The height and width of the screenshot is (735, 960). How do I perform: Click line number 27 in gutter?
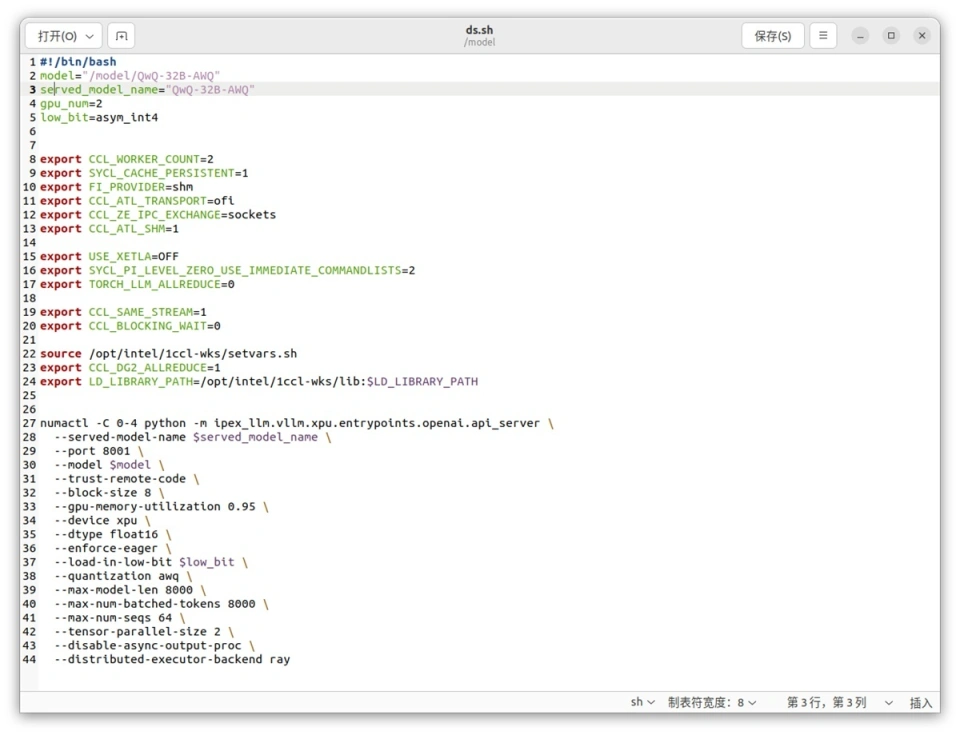tap(29, 423)
